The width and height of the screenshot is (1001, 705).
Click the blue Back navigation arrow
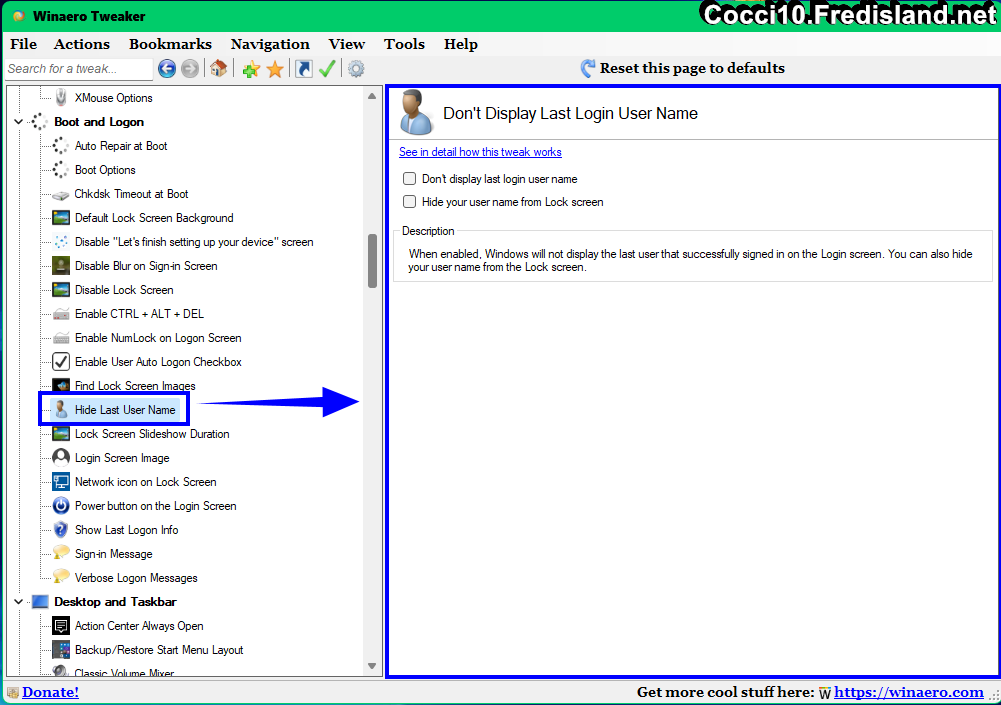point(167,68)
